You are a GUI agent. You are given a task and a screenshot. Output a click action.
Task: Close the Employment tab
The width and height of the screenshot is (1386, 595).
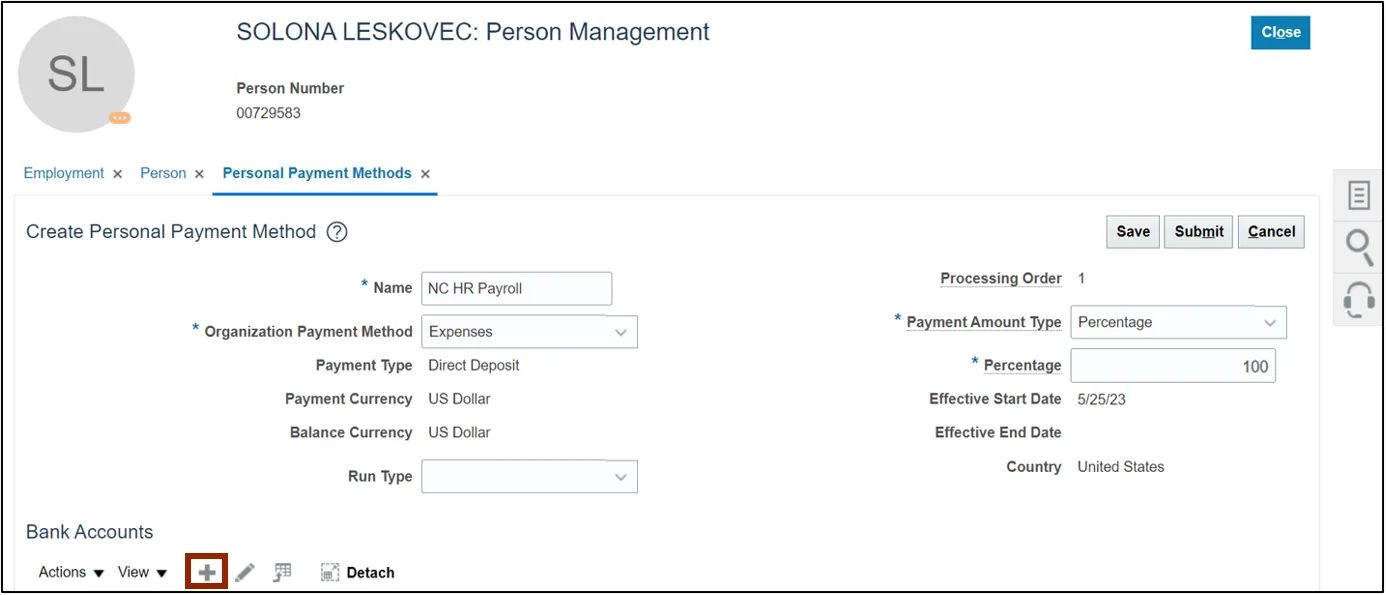[117, 174]
